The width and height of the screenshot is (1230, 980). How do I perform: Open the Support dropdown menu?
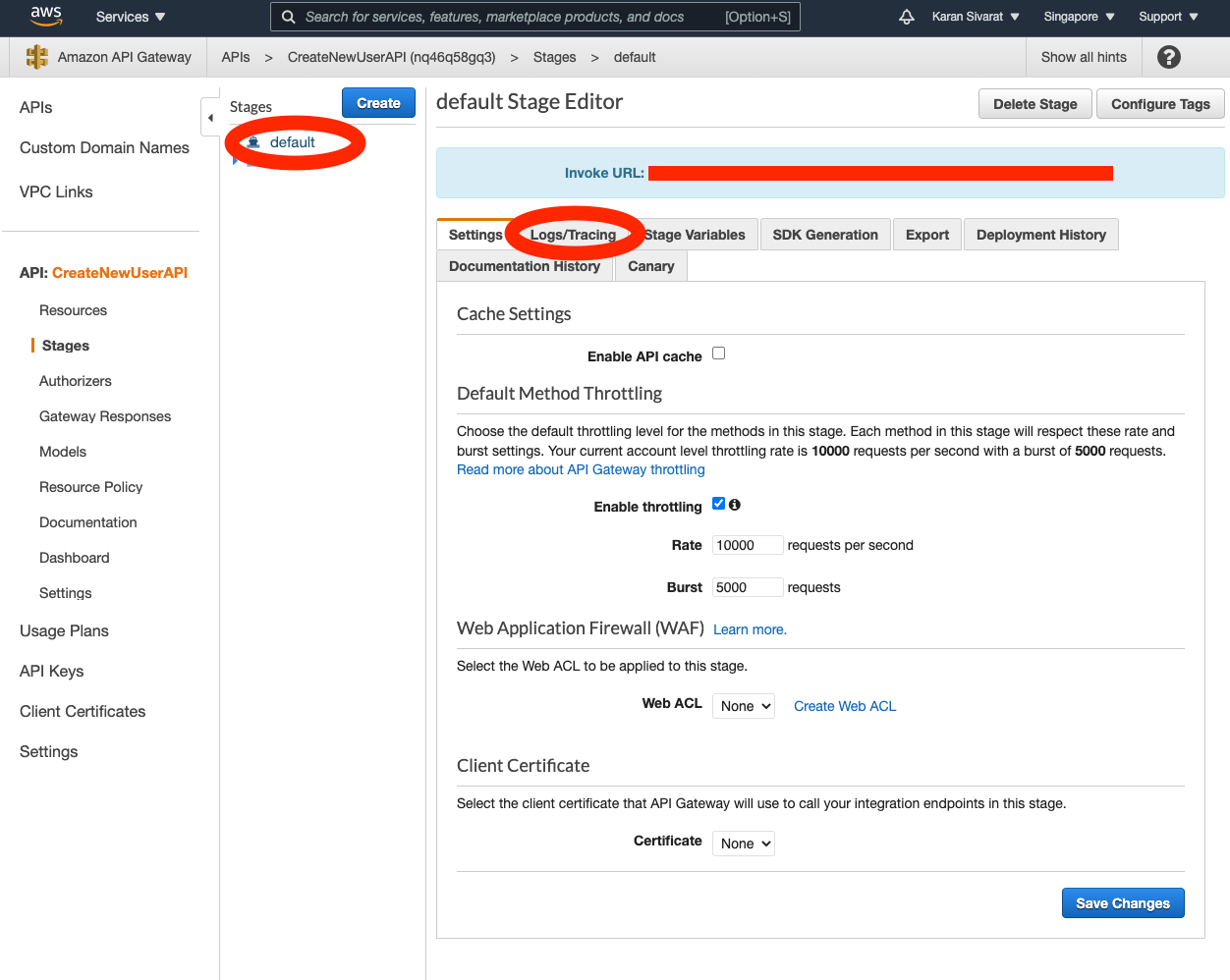pyautogui.click(x=1168, y=17)
